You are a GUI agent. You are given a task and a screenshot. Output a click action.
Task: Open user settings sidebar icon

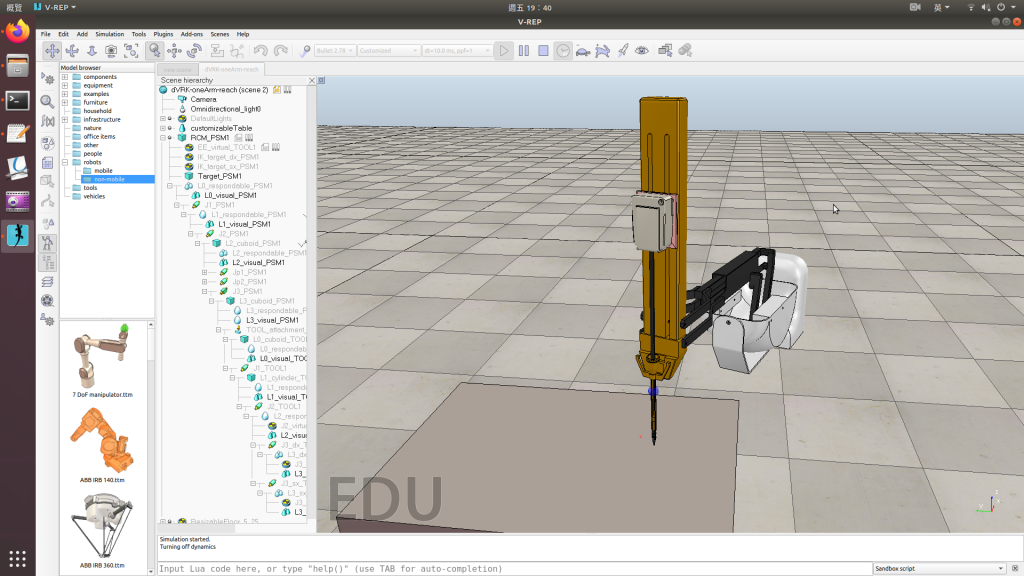[48, 320]
